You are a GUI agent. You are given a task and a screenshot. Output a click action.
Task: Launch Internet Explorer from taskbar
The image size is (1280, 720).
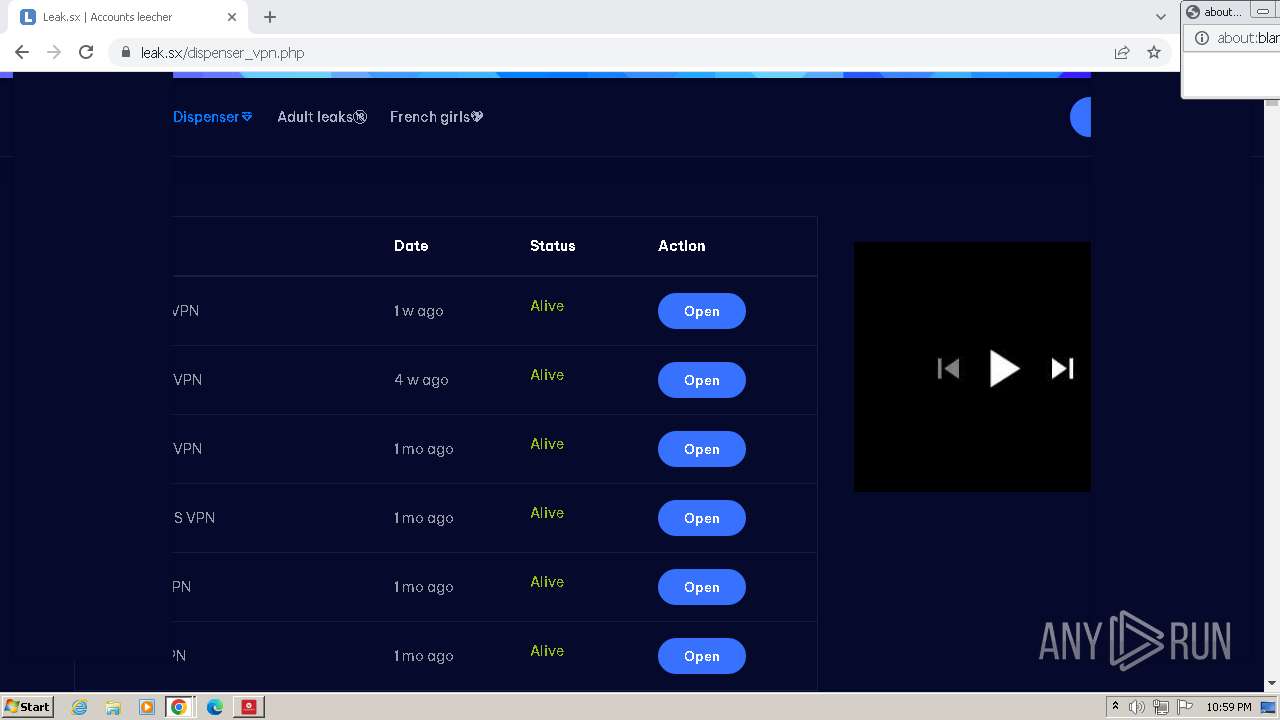(x=80, y=707)
